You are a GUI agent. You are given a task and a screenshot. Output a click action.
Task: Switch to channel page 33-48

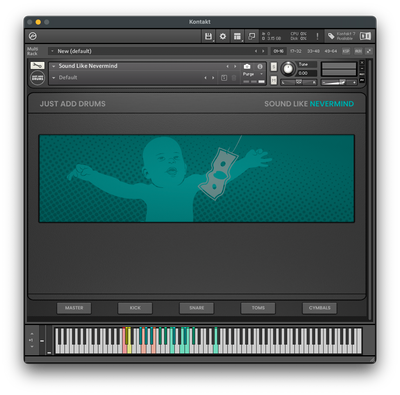tap(313, 51)
